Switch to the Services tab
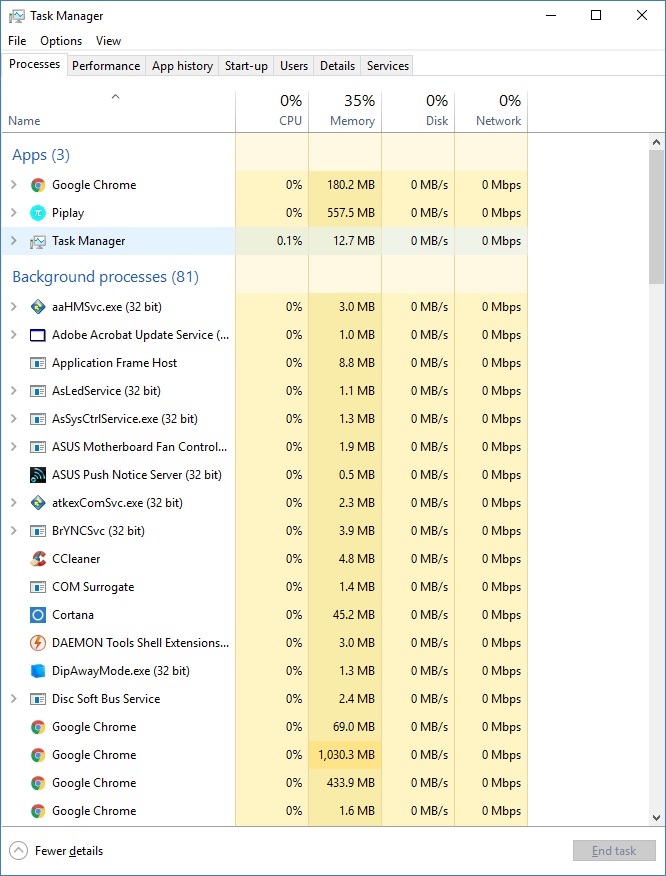This screenshot has width=666, height=876. pos(388,66)
